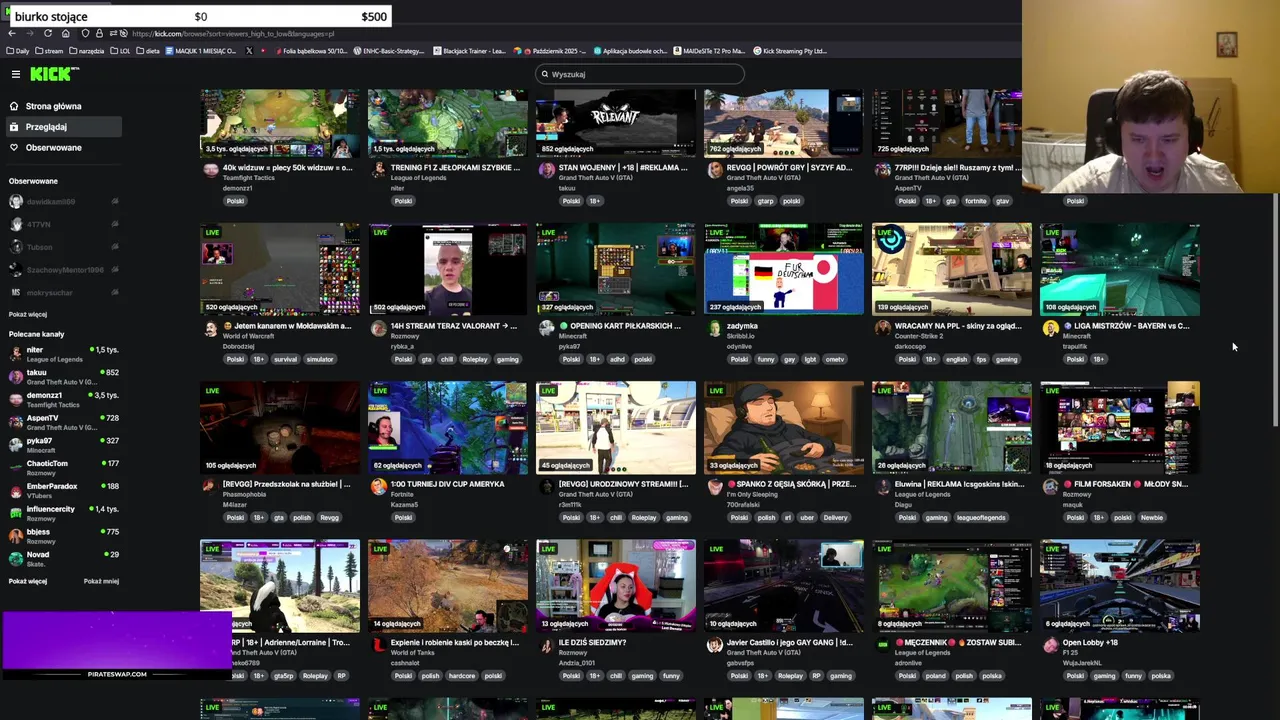Open the hamburger sidebar menu
This screenshot has height=720, width=1280.
15,74
